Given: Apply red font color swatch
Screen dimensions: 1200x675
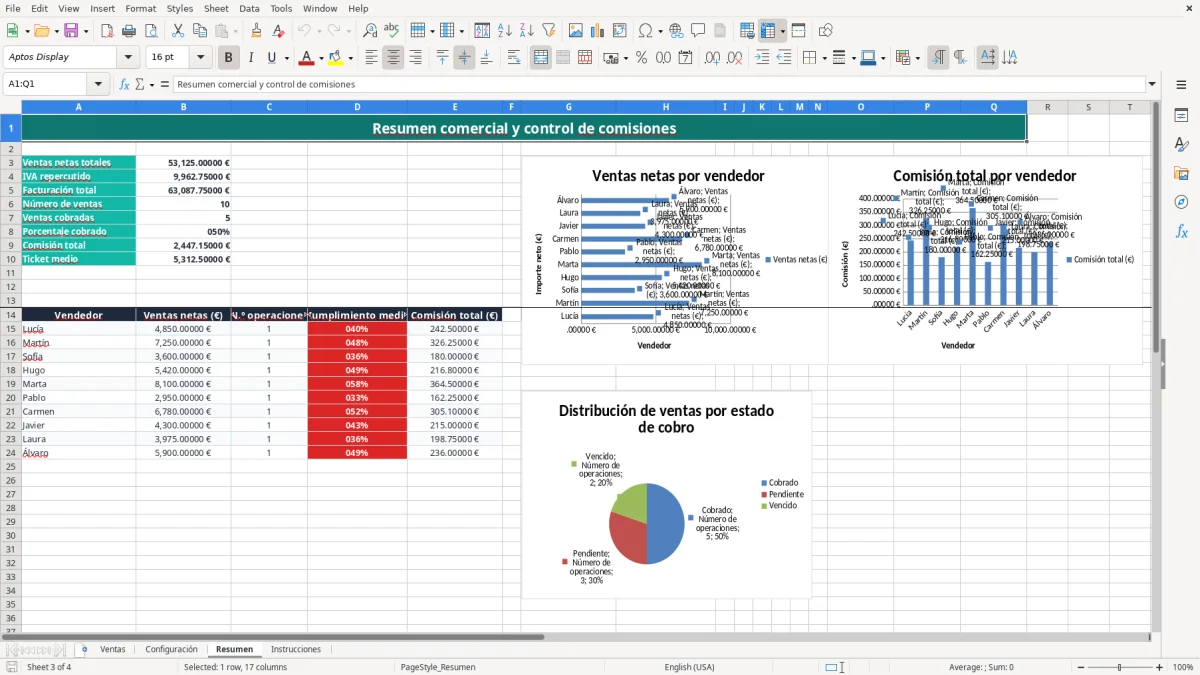Looking at the screenshot, I should (306, 58).
